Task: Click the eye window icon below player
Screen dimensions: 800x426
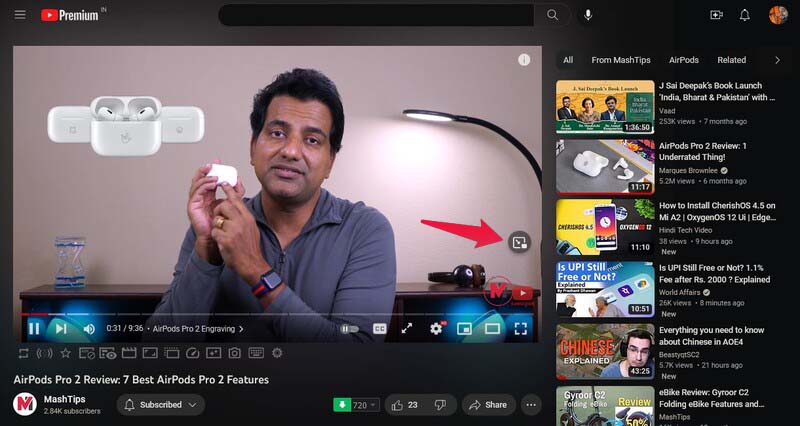Action: [x=108, y=353]
